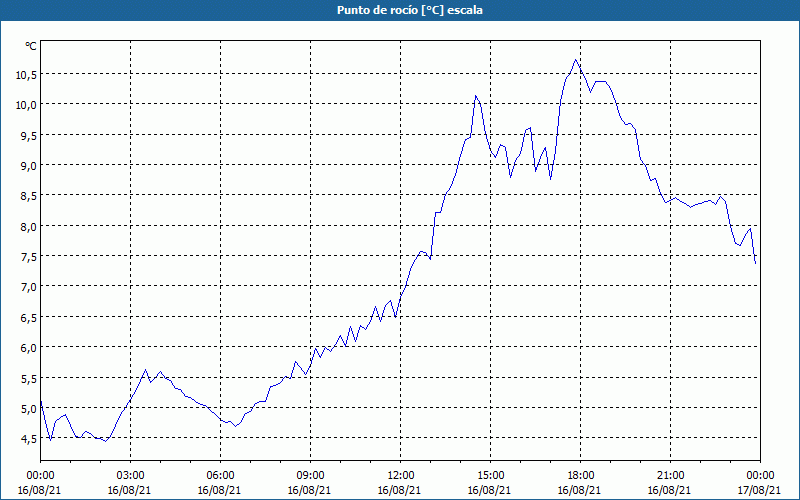
Task: Click the 7,5 y-axis label
Action: tap(29, 257)
